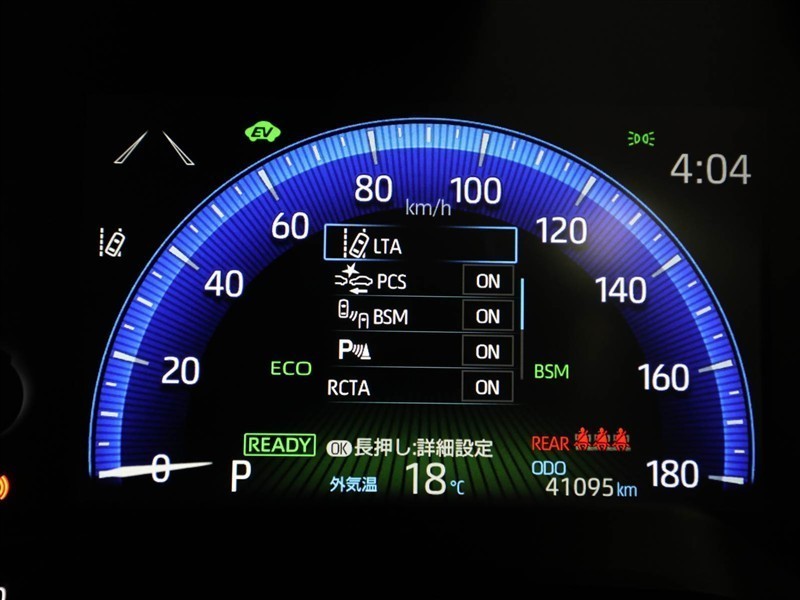
Task: Toggle the parking sonar ON setting
Action: click(x=488, y=351)
